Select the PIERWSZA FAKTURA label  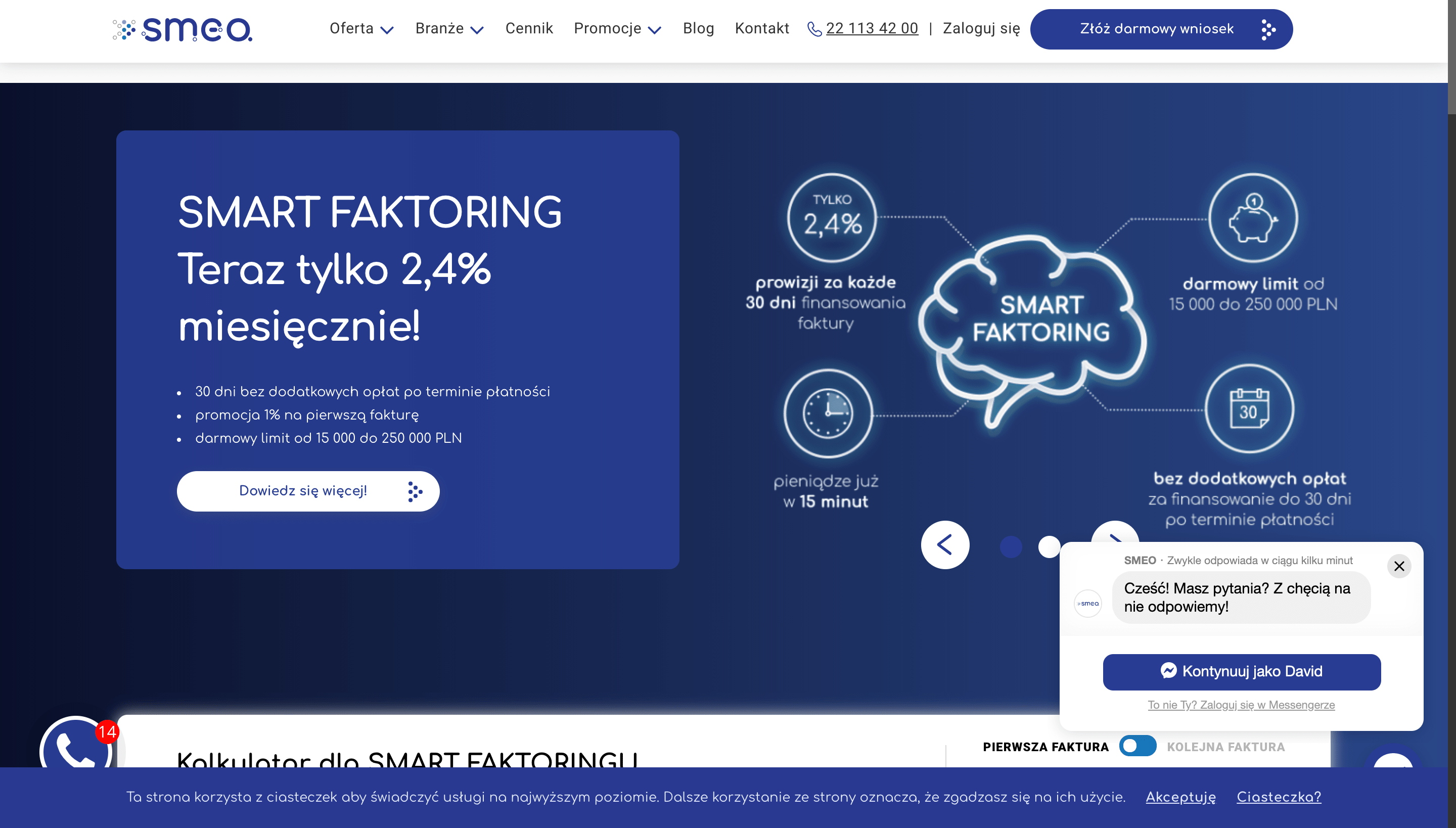pyautogui.click(x=1045, y=747)
